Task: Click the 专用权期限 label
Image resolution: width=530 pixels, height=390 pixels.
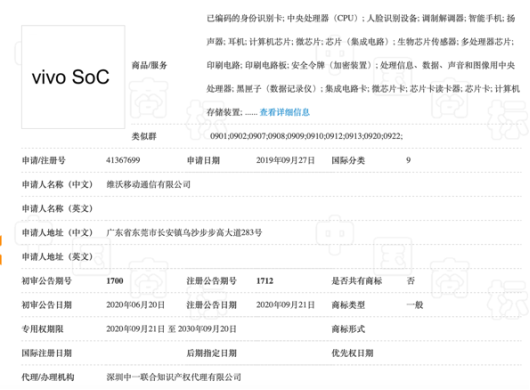Action: (43, 329)
